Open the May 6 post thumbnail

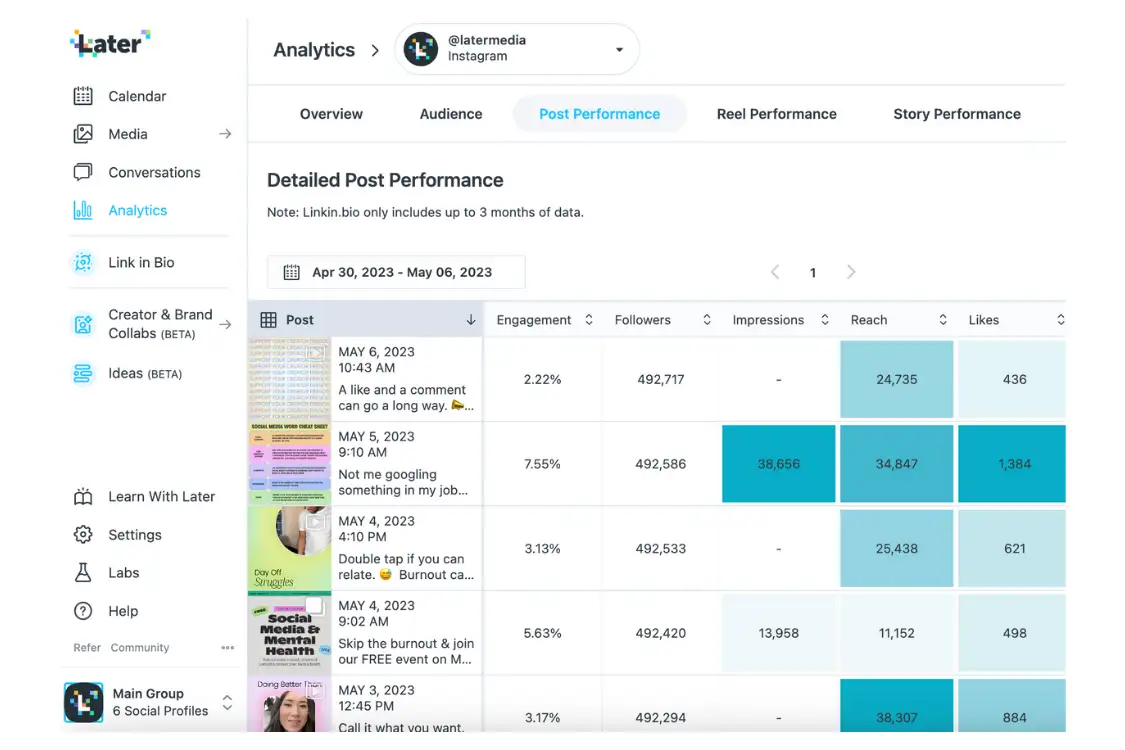click(290, 379)
